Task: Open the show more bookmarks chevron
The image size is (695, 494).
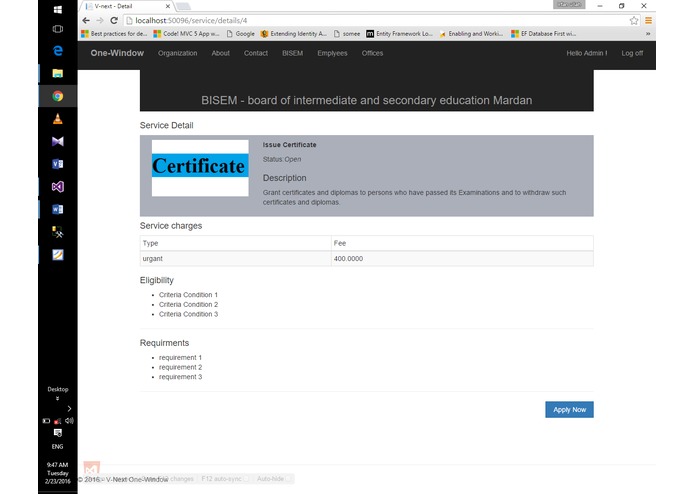Action: coord(648,34)
